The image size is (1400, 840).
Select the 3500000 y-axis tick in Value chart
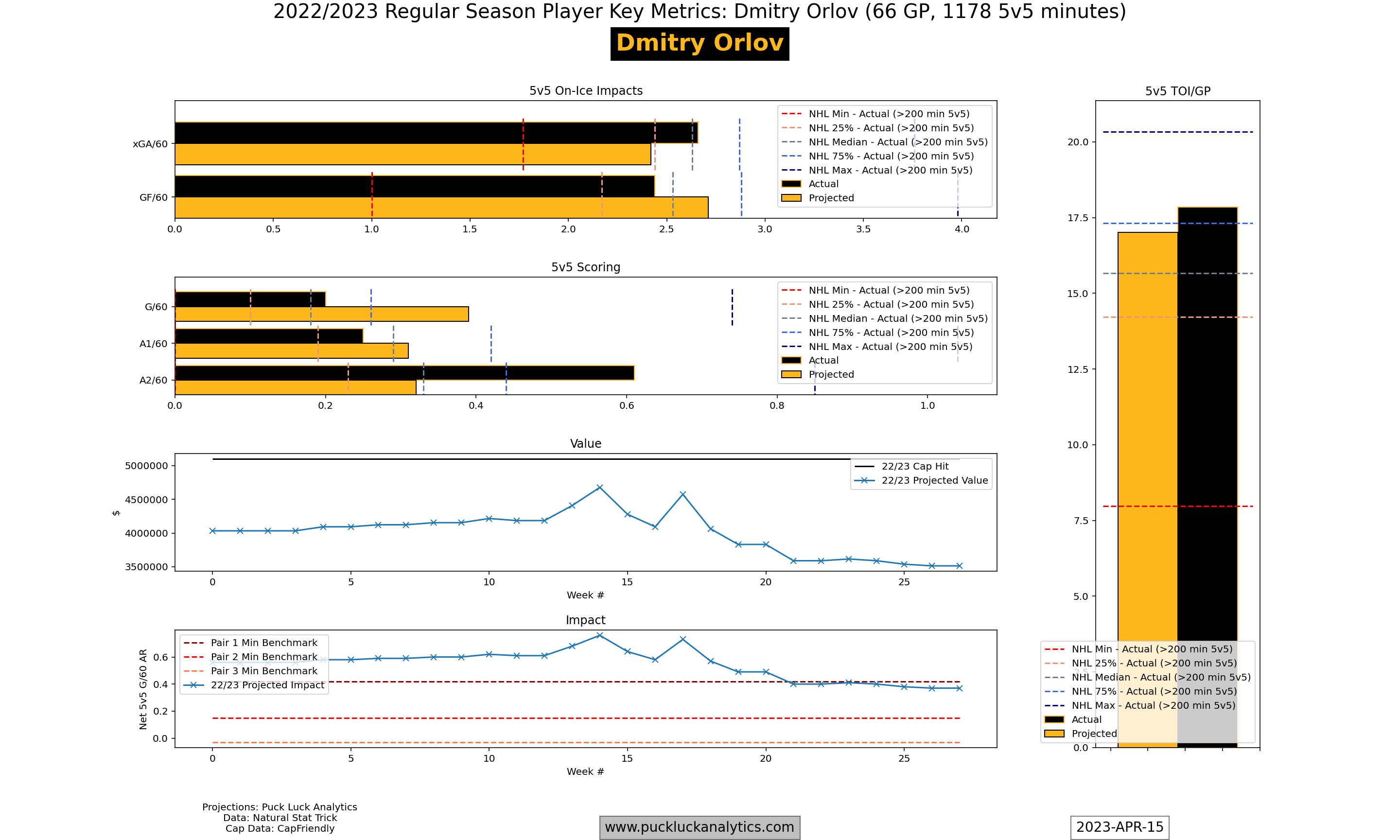(x=146, y=567)
